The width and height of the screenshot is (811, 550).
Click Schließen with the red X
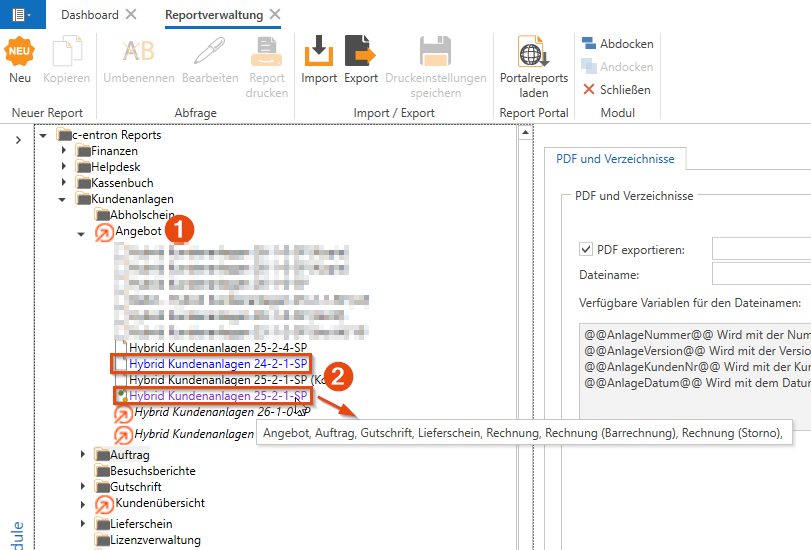point(617,90)
